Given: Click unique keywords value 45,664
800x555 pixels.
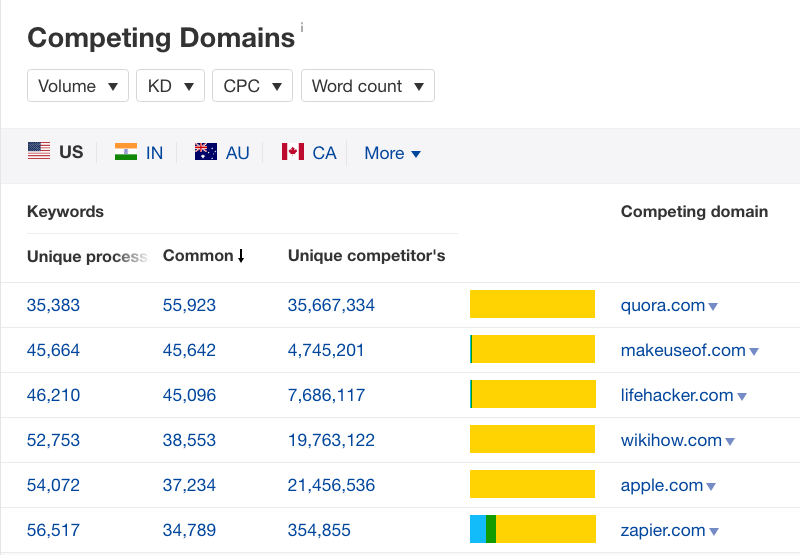Looking at the screenshot, I should pyautogui.click(x=53, y=350).
